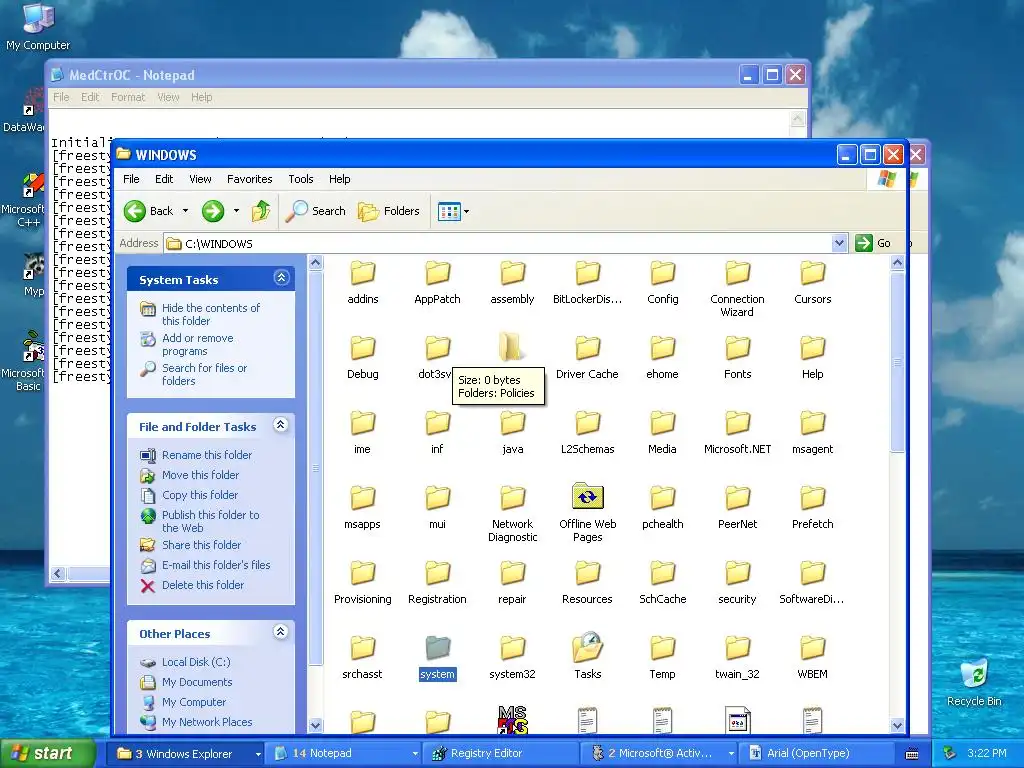Select the highlighted system folder
1024x768 pixels.
[438, 657]
